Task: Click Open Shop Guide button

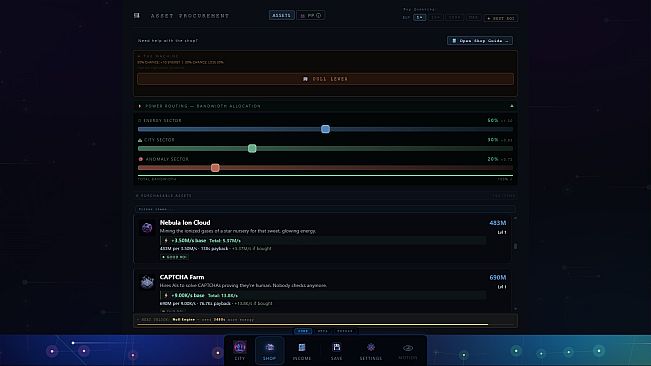Action: [x=480, y=41]
